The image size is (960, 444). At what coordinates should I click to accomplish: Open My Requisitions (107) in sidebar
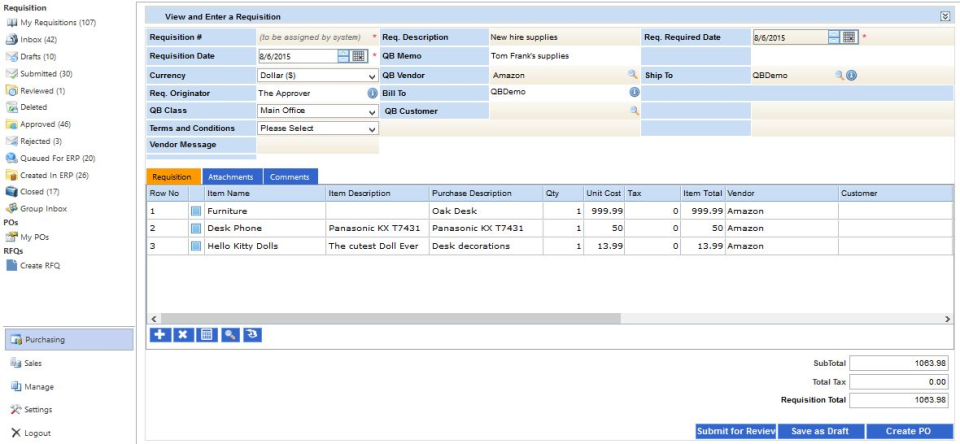point(51,23)
